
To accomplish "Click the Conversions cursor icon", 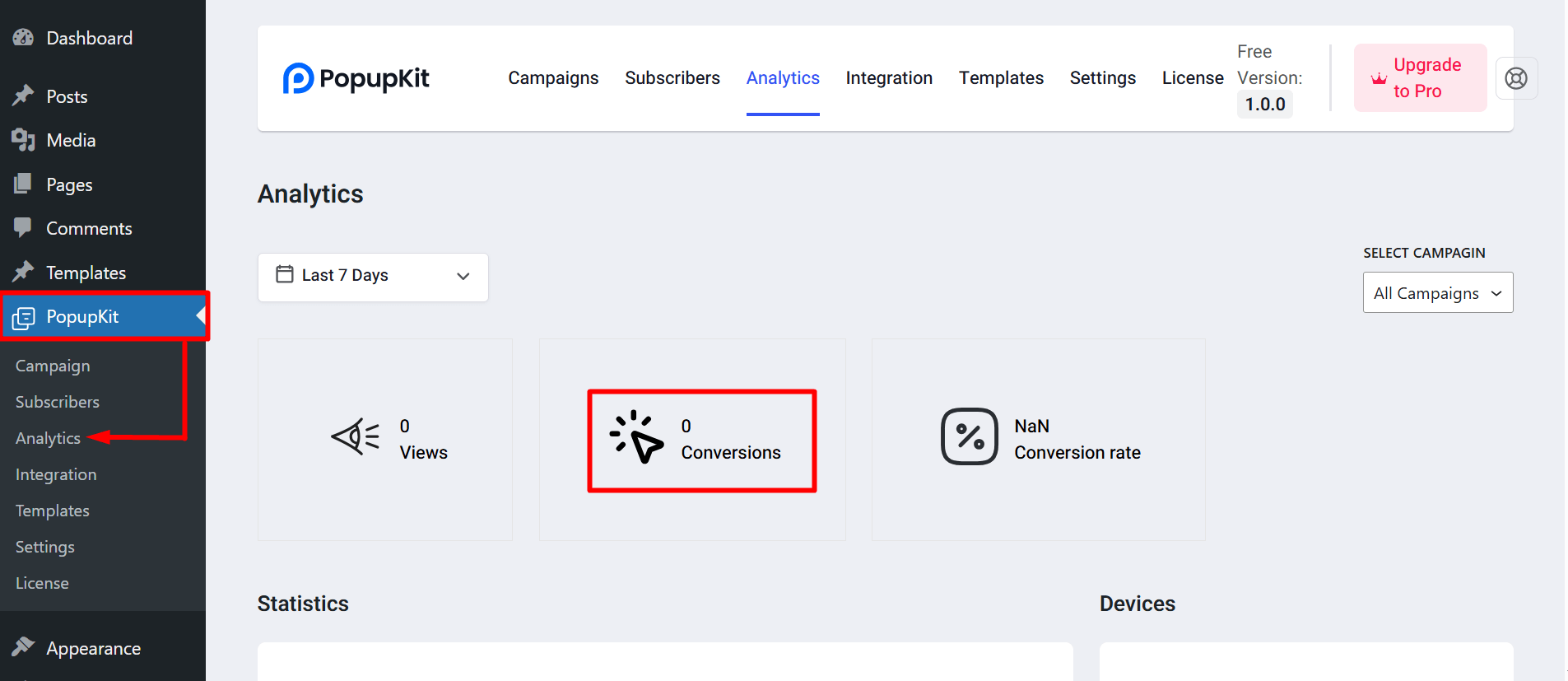I will [x=636, y=436].
